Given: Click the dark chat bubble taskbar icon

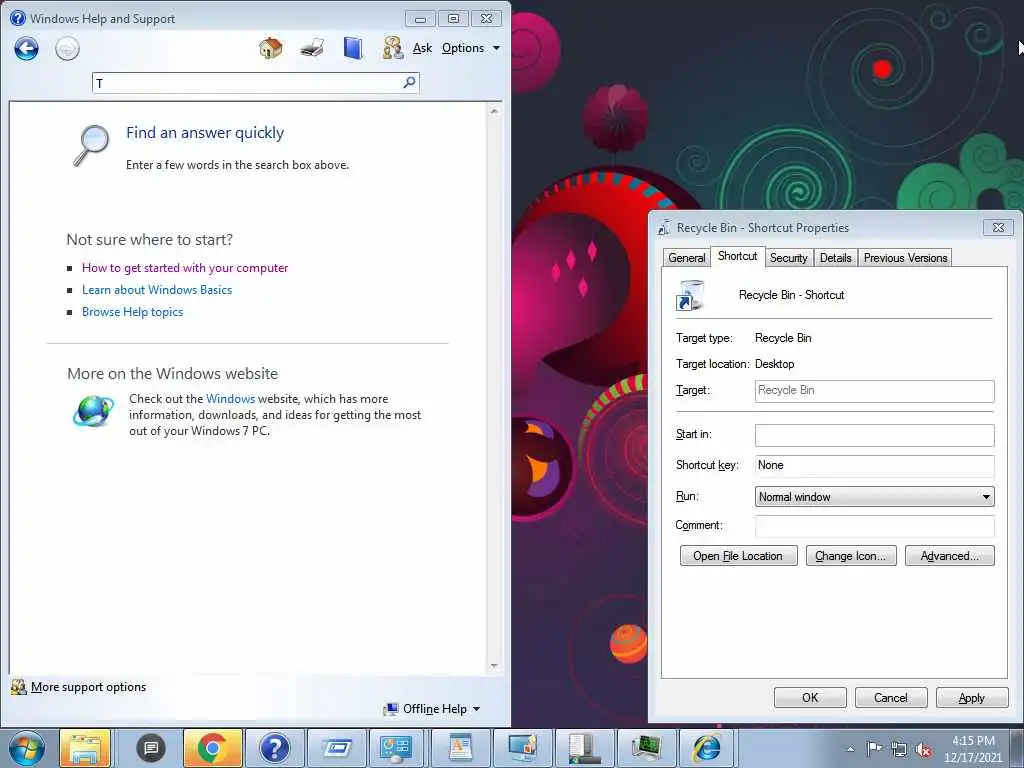Looking at the screenshot, I should 151,748.
